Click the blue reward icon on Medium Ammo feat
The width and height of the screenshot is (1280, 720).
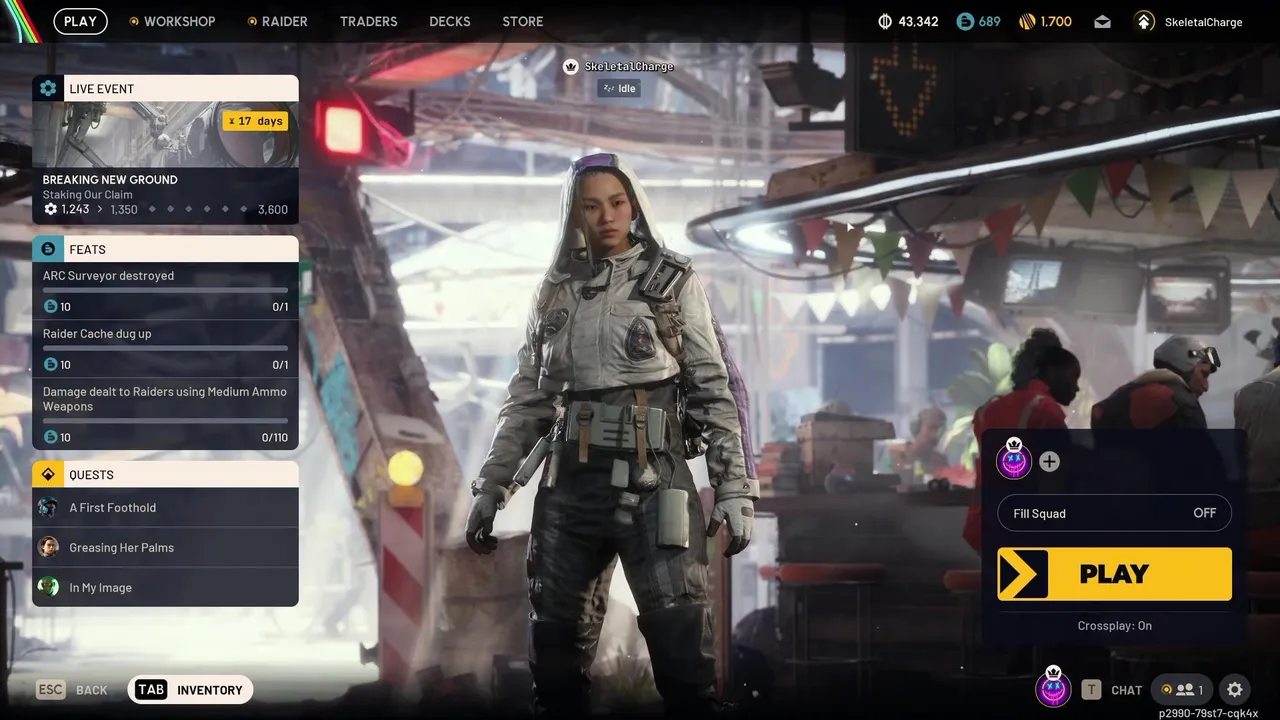[x=50, y=437]
